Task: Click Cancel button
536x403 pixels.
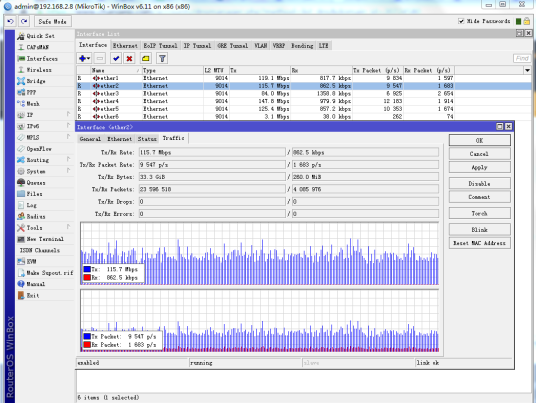Action: [480, 154]
